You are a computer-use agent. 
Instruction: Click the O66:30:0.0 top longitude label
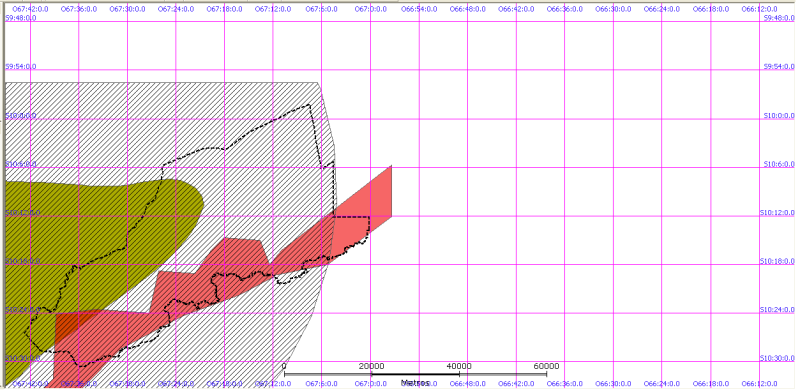pos(613,9)
